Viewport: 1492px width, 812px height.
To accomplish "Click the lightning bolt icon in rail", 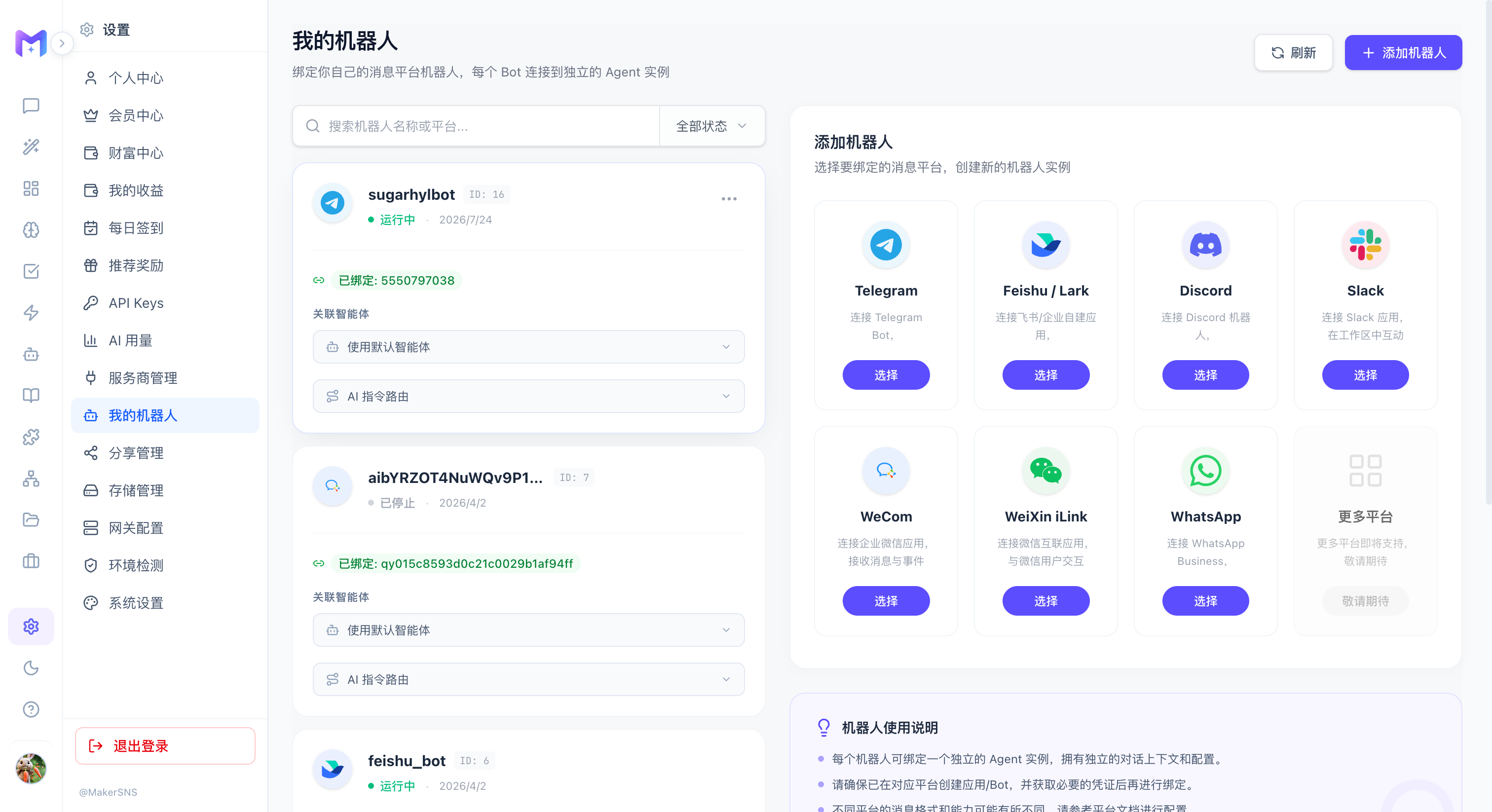I will pos(31,313).
